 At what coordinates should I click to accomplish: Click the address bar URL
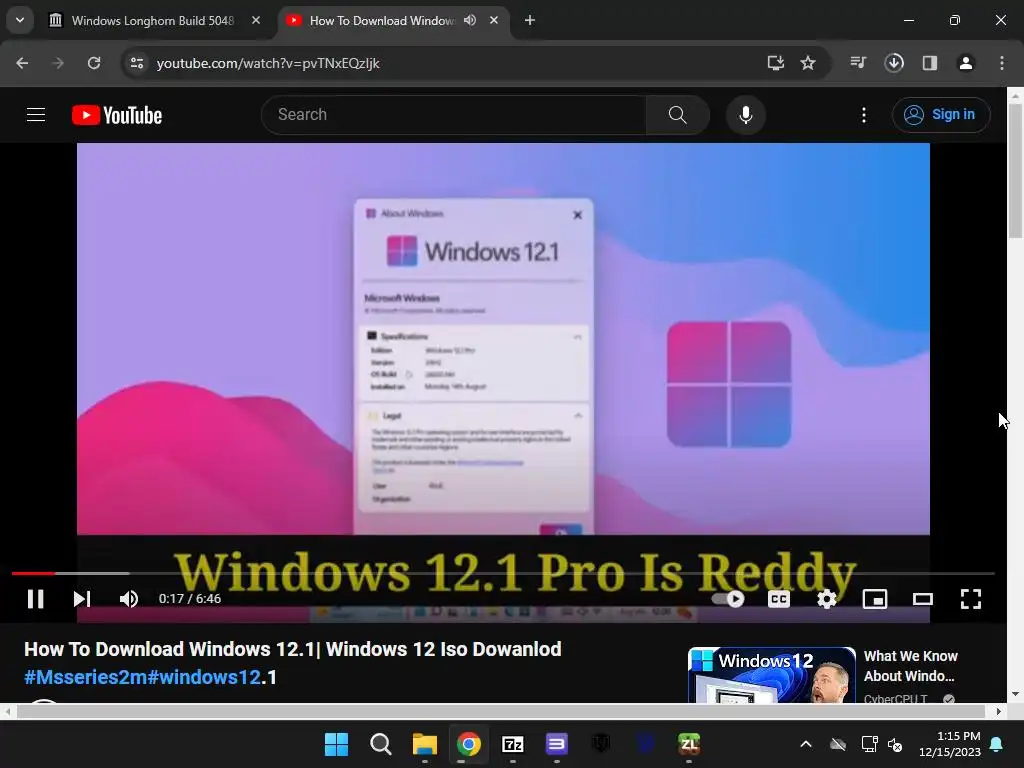[x=268, y=63]
